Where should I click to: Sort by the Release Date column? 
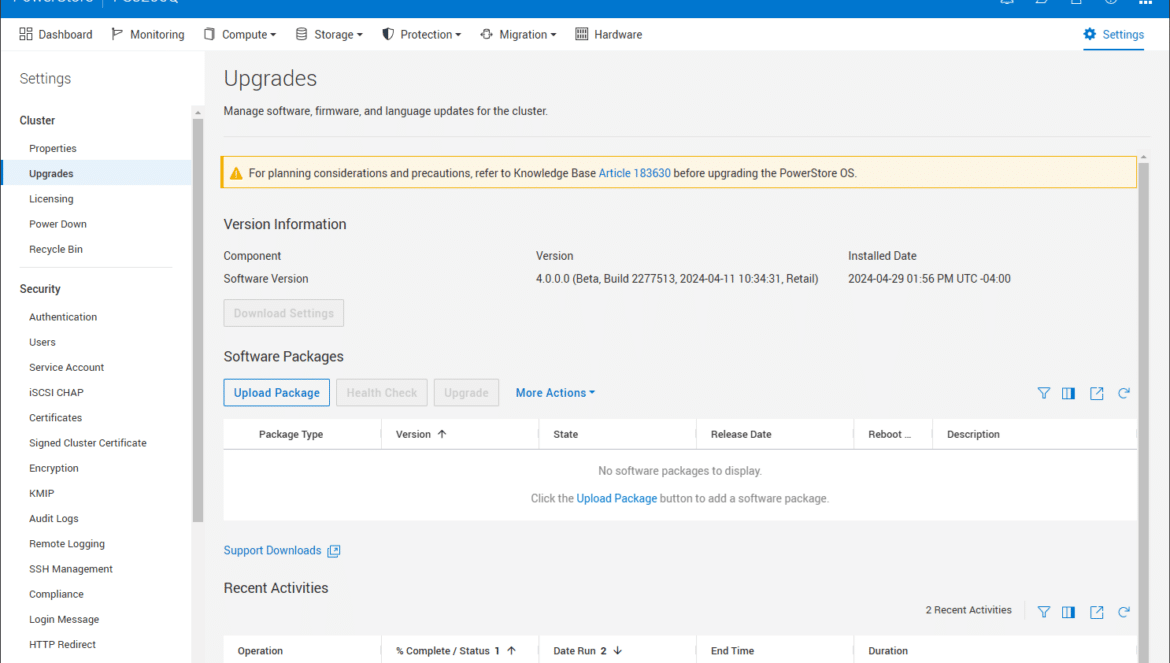[741, 434]
